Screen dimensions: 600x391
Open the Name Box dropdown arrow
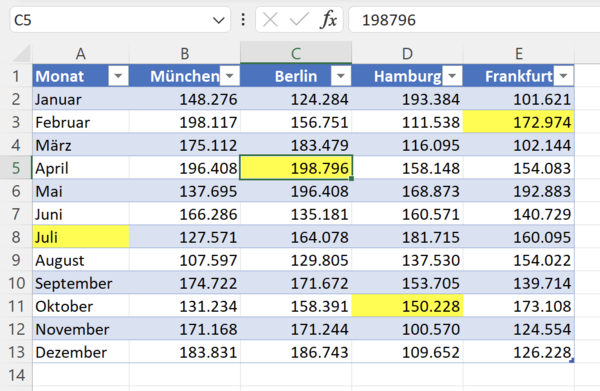(218, 20)
